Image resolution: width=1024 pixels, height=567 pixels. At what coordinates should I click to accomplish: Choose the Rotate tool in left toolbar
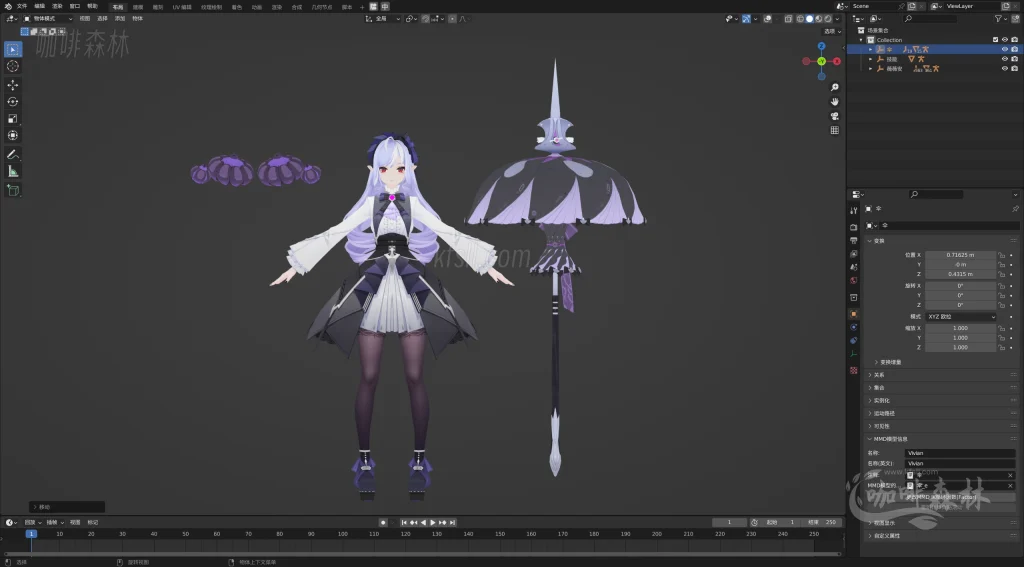(12, 102)
